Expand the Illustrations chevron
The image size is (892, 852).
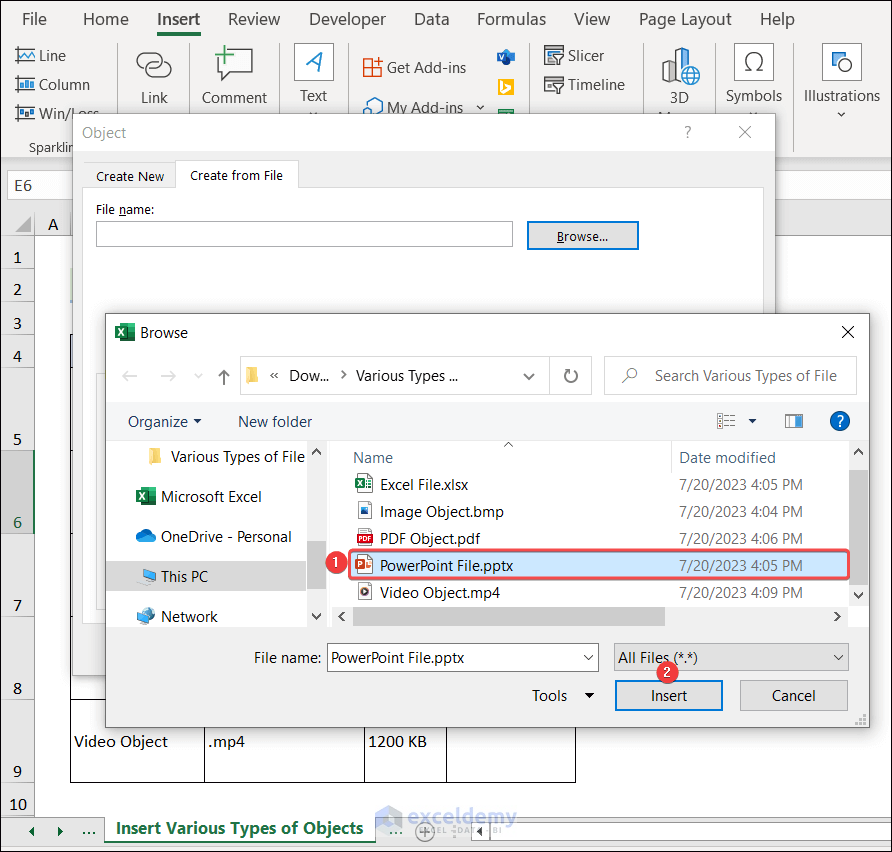[841, 114]
